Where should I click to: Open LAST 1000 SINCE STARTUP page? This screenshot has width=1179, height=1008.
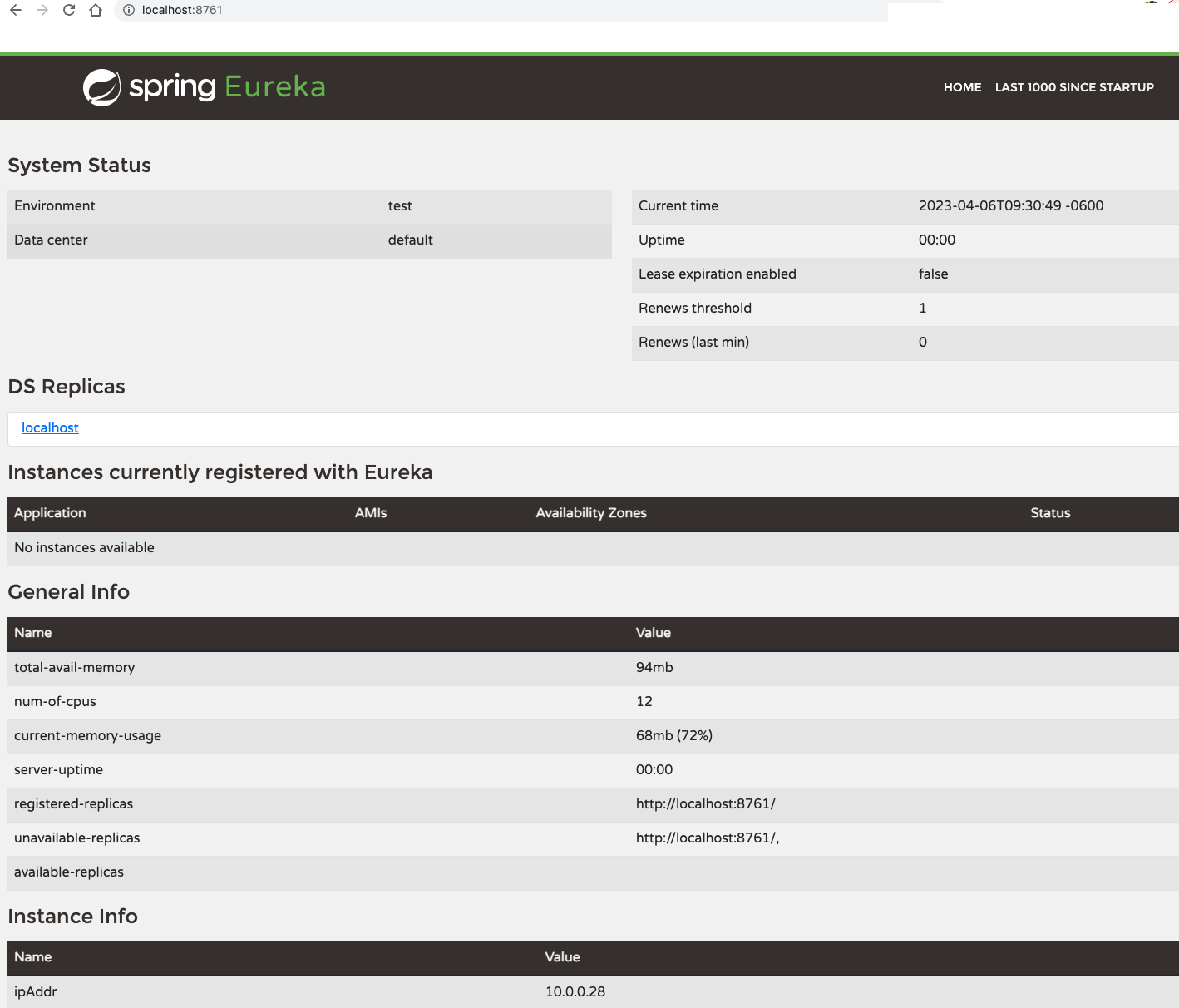point(1074,87)
